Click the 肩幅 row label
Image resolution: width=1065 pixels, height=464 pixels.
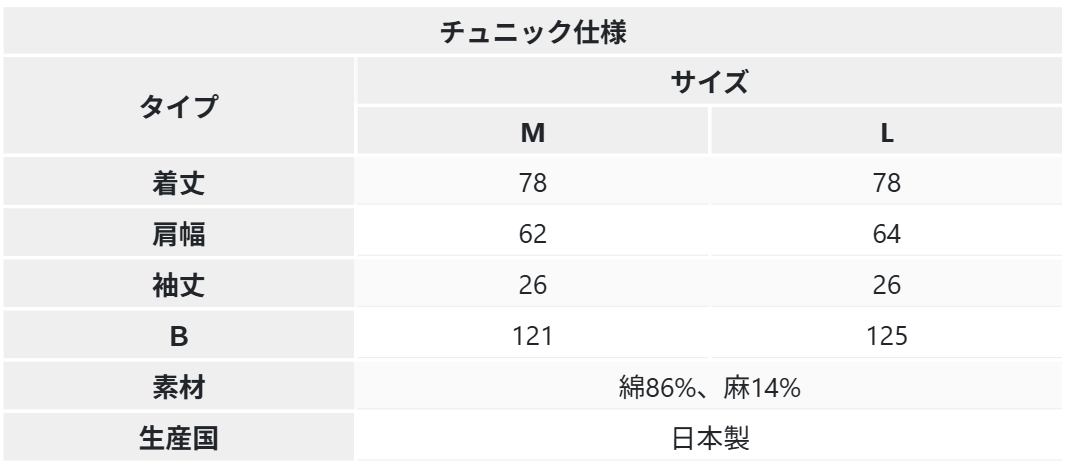(179, 233)
